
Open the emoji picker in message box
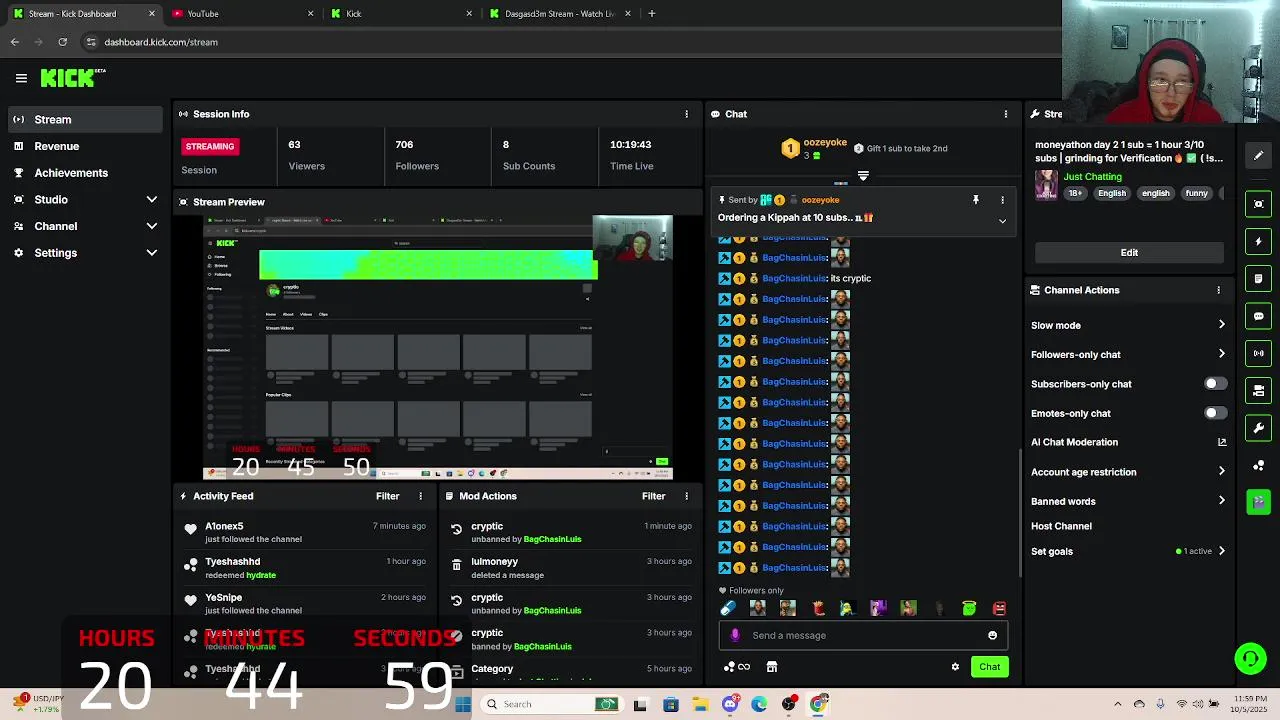992,635
